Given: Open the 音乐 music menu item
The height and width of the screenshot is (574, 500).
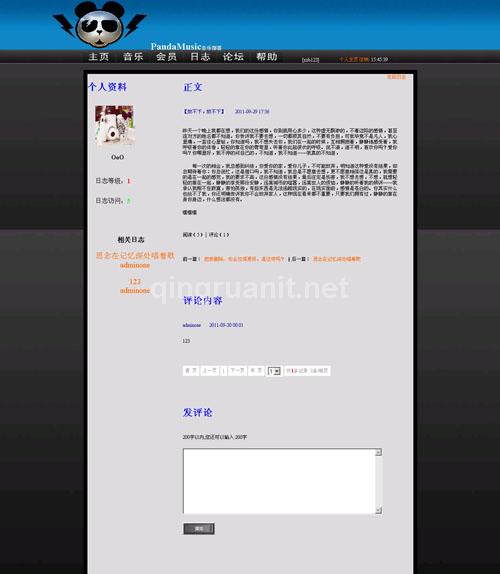Looking at the screenshot, I should click(133, 57).
